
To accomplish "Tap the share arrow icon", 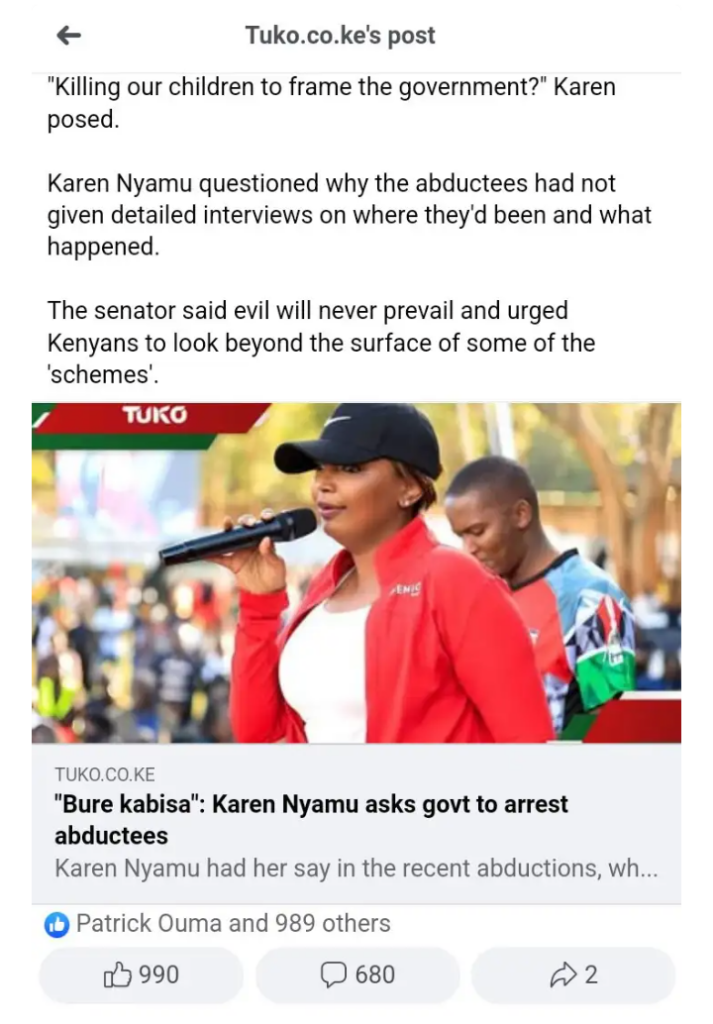I will (563, 975).
